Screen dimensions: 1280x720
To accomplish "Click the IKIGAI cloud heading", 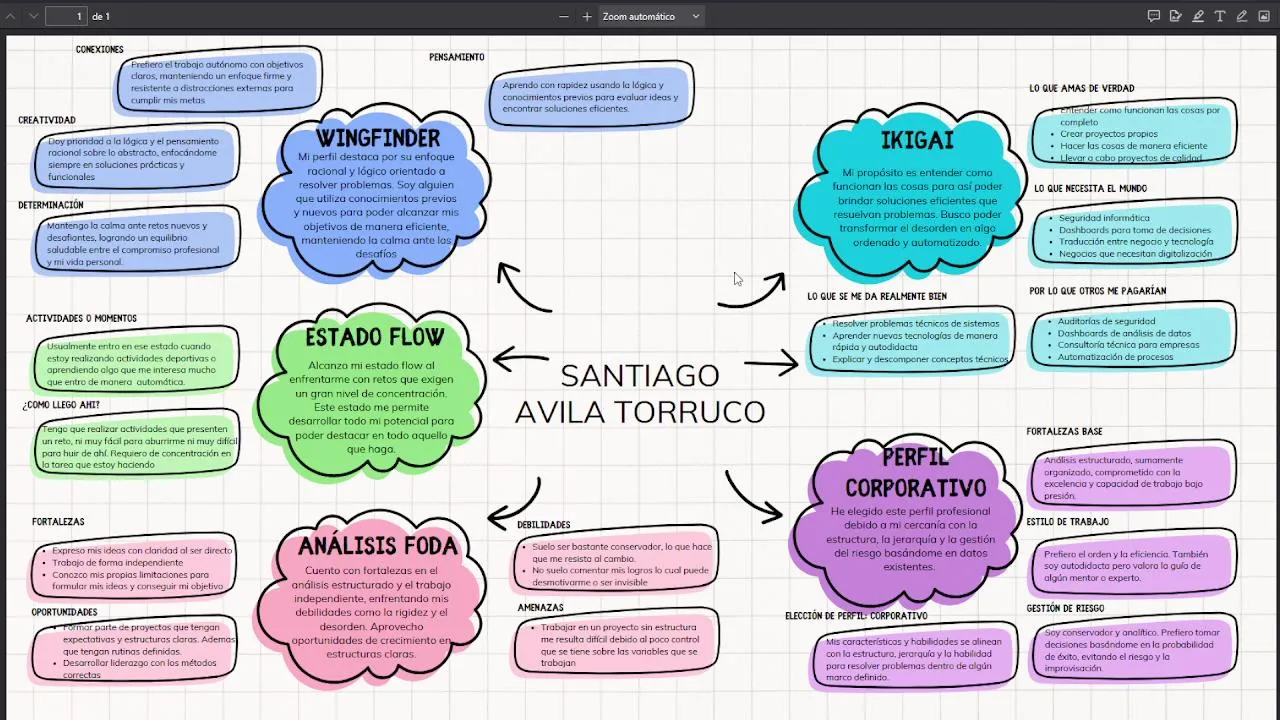I will [x=917, y=140].
